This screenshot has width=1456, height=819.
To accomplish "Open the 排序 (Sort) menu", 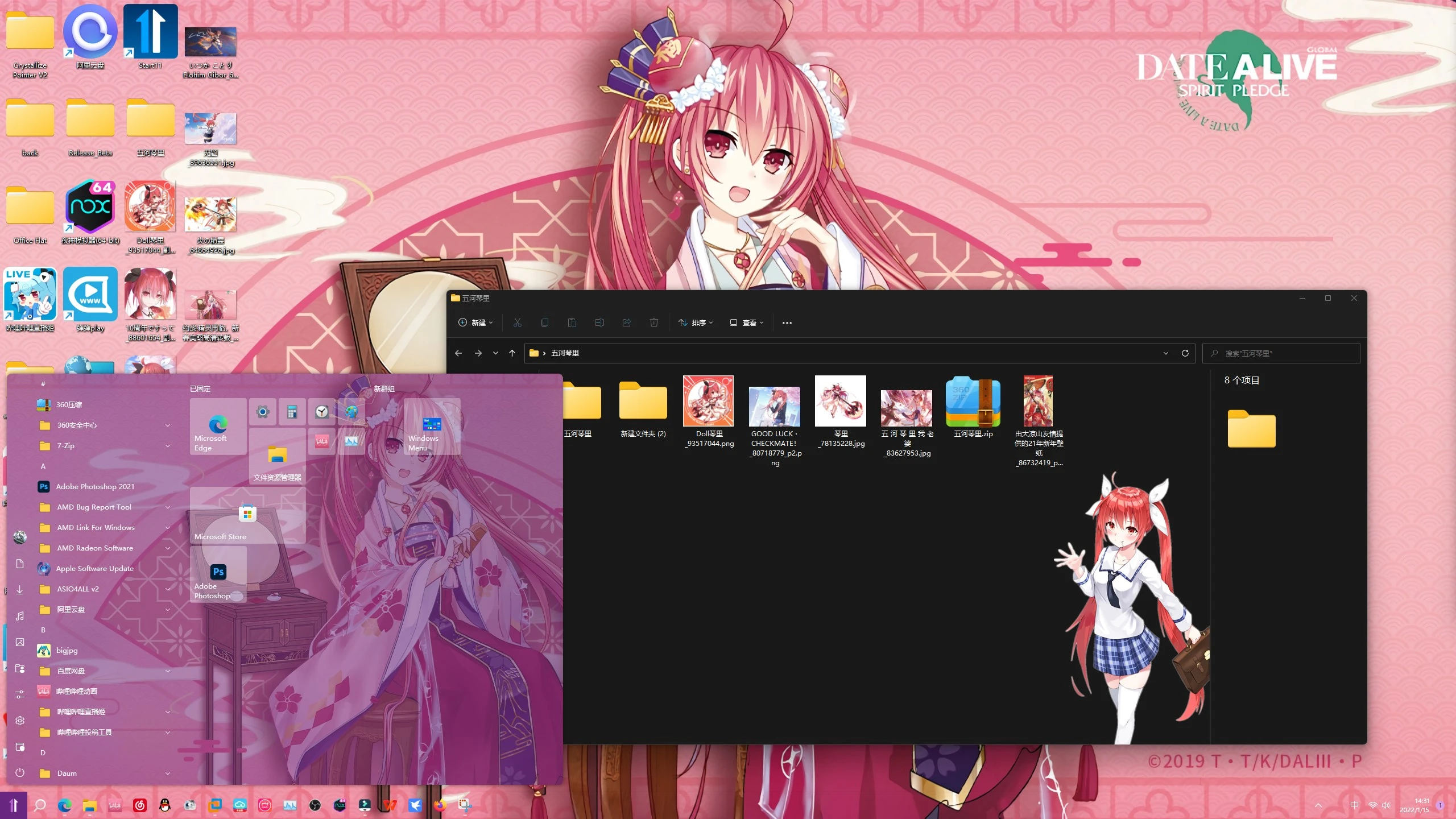I will (x=696, y=322).
